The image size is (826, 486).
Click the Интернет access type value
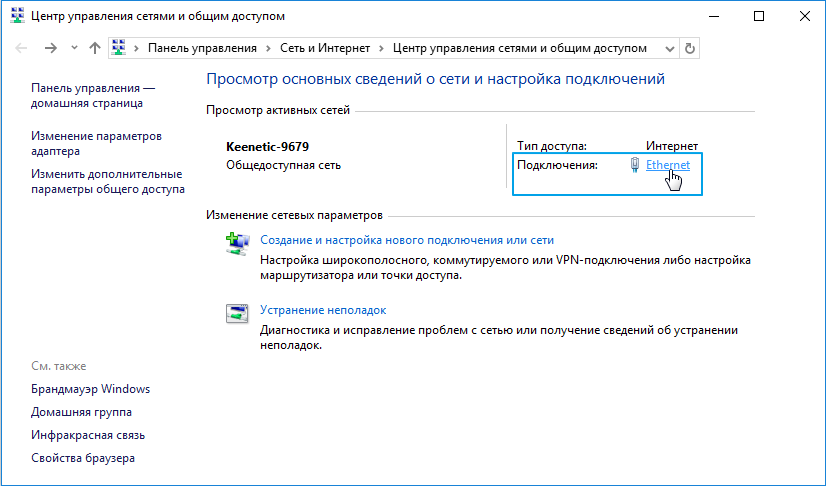click(x=672, y=146)
